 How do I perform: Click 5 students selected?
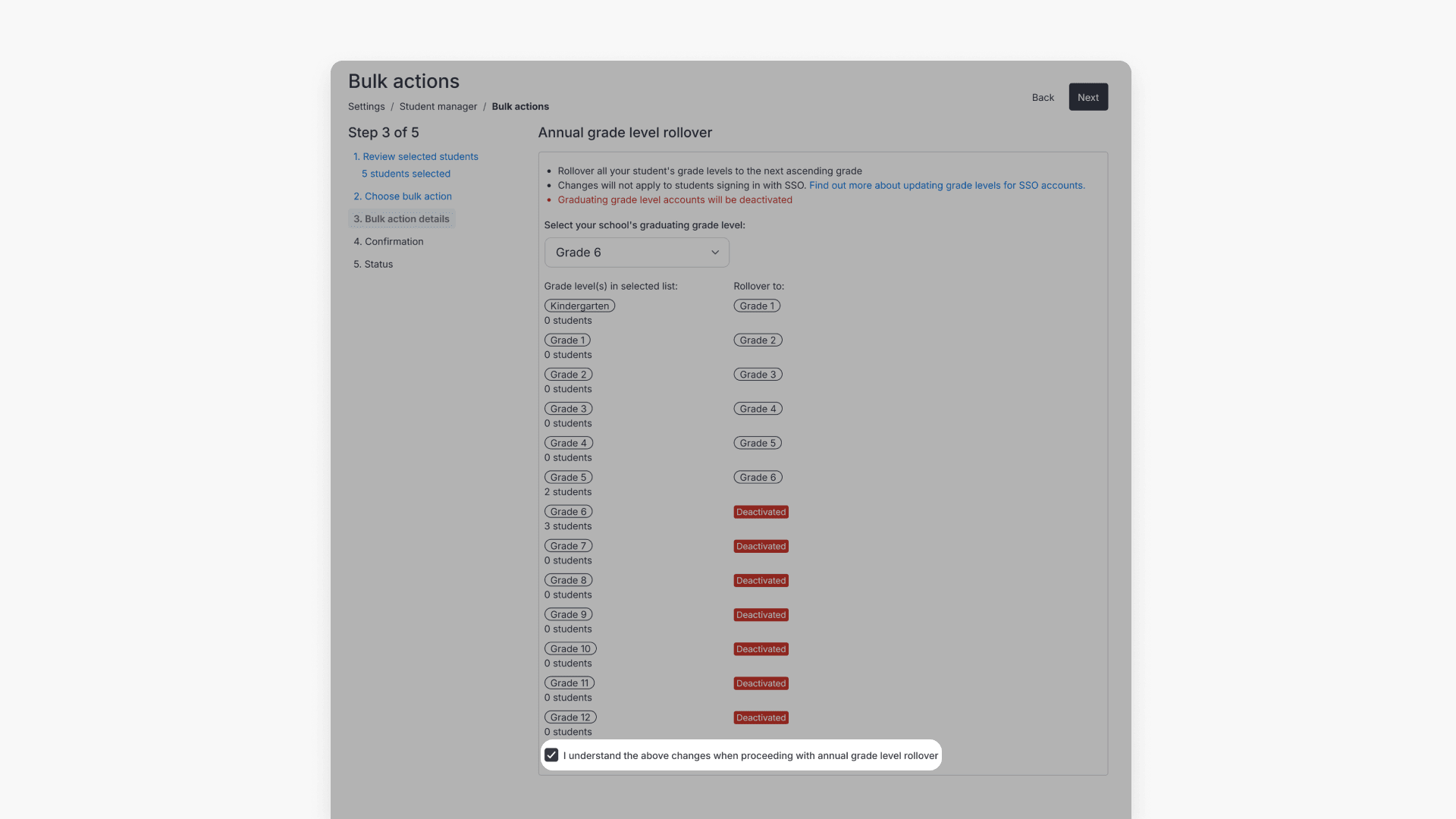point(406,174)
